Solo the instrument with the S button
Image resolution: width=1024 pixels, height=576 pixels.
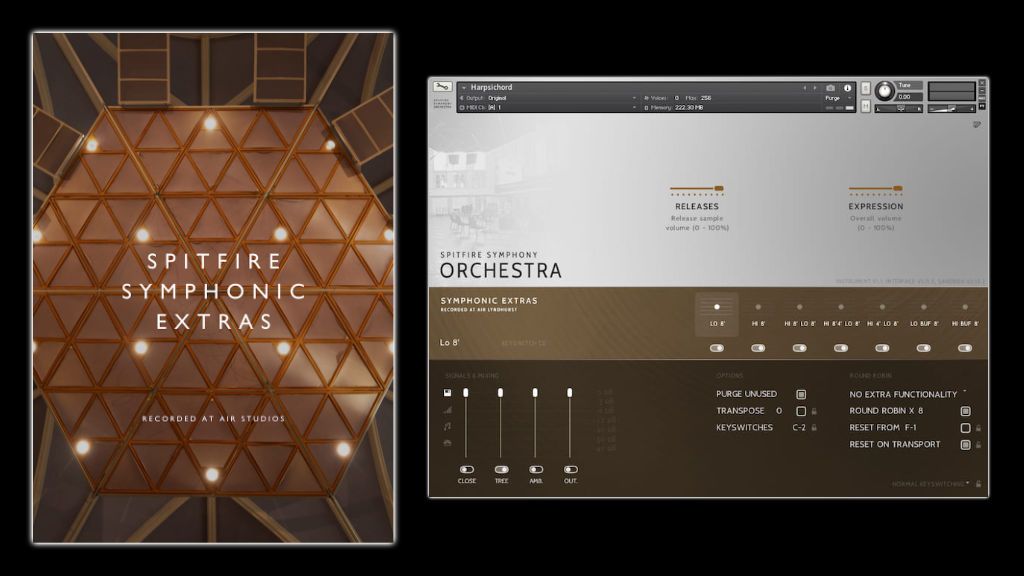865,88
